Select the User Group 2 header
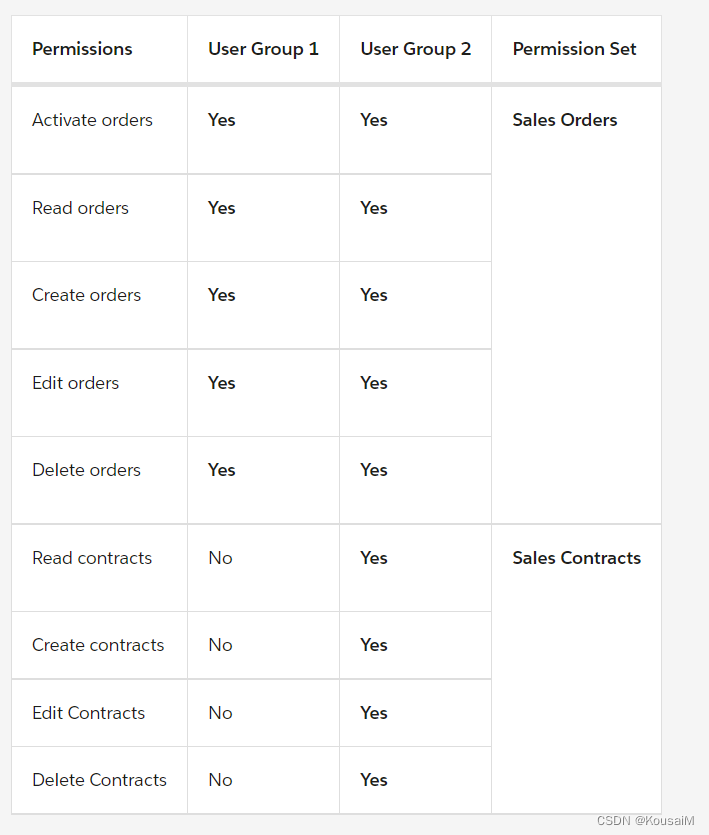Viewport: 709px width, 835px height. click(x=415, y=49)
